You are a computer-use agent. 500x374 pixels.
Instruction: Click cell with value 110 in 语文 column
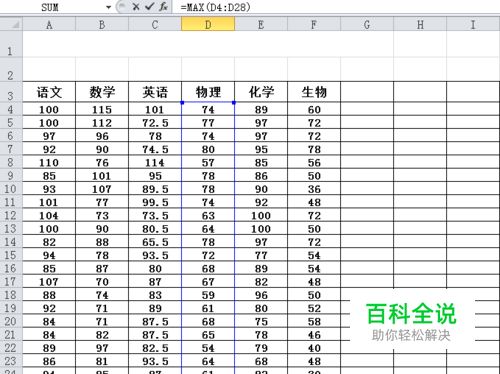pyautogui.click(x=49, y=162)
